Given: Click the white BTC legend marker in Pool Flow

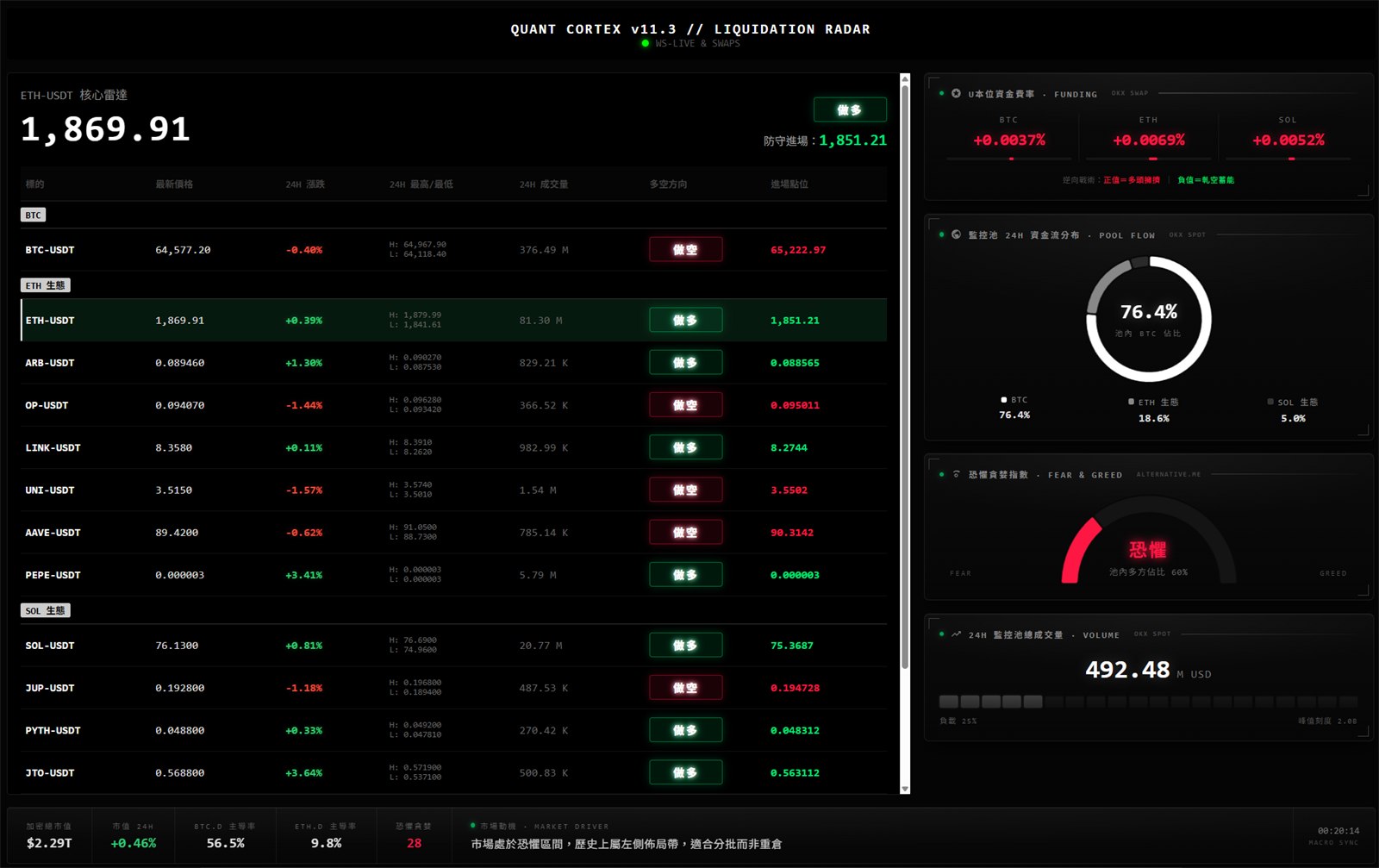Looking at the screenshot, I should tap(1004, 400).
